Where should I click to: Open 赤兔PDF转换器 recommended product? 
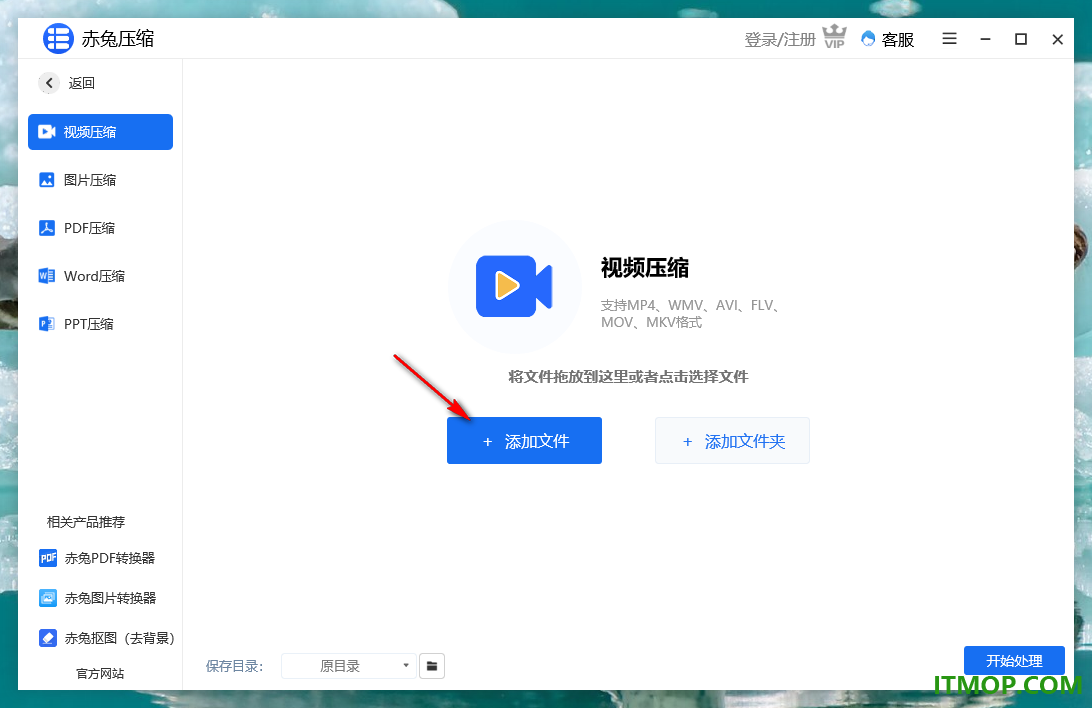point(97,558)
